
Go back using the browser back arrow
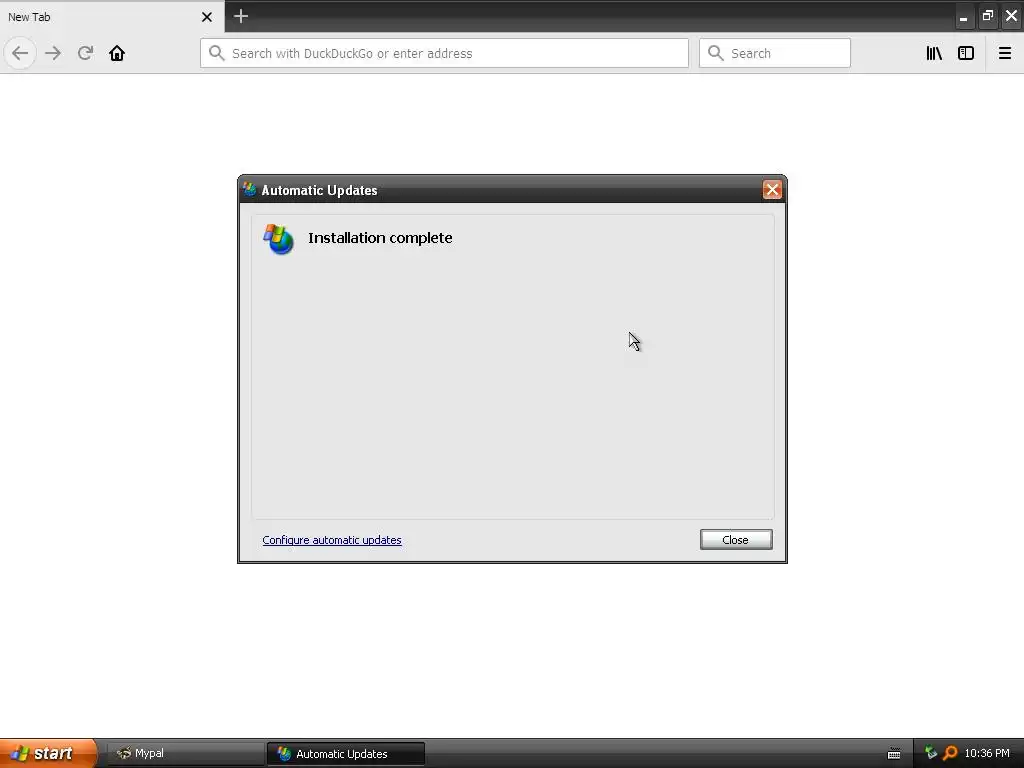click(x=20, y=53)
